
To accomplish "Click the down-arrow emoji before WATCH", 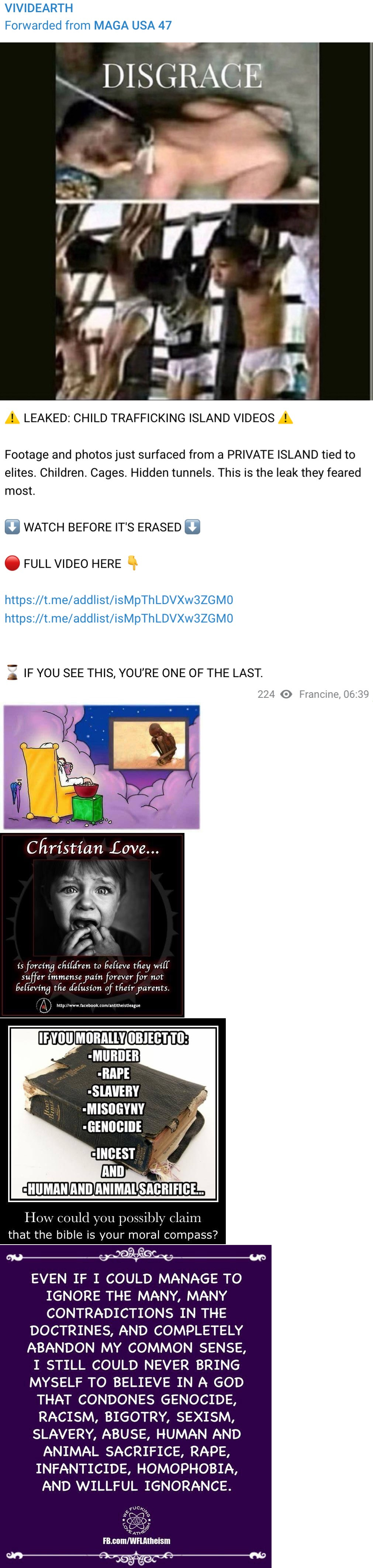I will (12, 527).
